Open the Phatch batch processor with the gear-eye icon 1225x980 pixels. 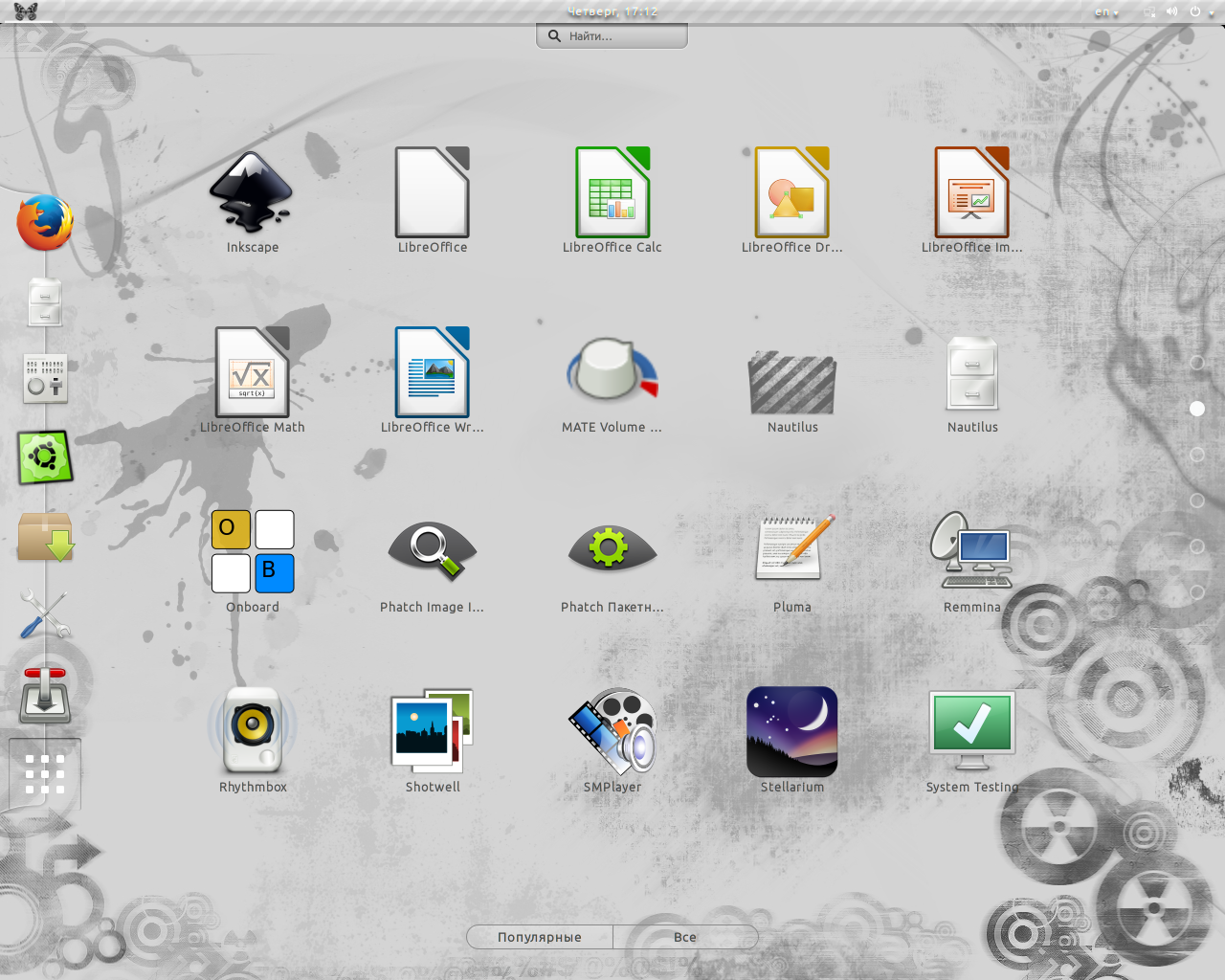(612, 550)
